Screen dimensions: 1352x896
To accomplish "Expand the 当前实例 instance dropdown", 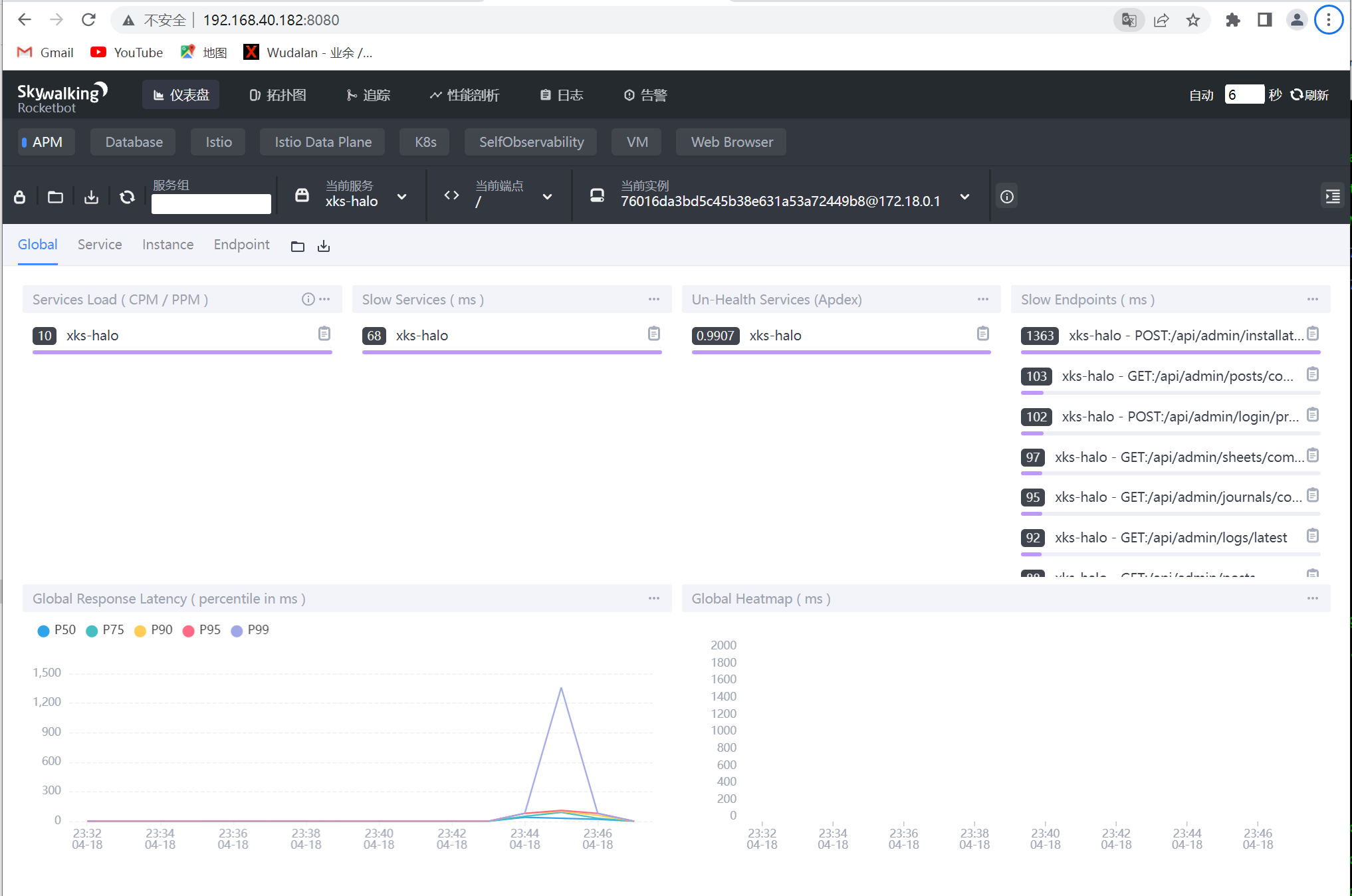I will [x=964, y=197].
